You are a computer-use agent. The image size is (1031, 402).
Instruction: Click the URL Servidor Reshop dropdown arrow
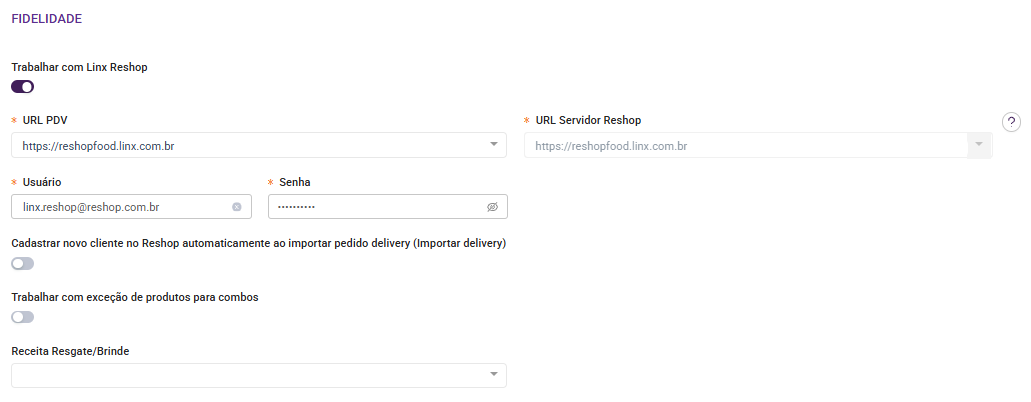pos(978,145)
